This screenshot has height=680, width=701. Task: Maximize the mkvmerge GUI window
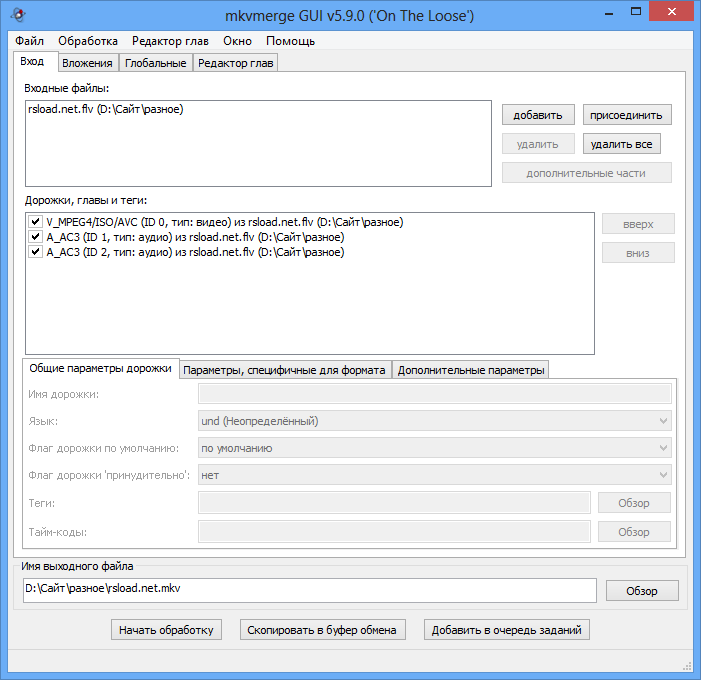(636, 12)
